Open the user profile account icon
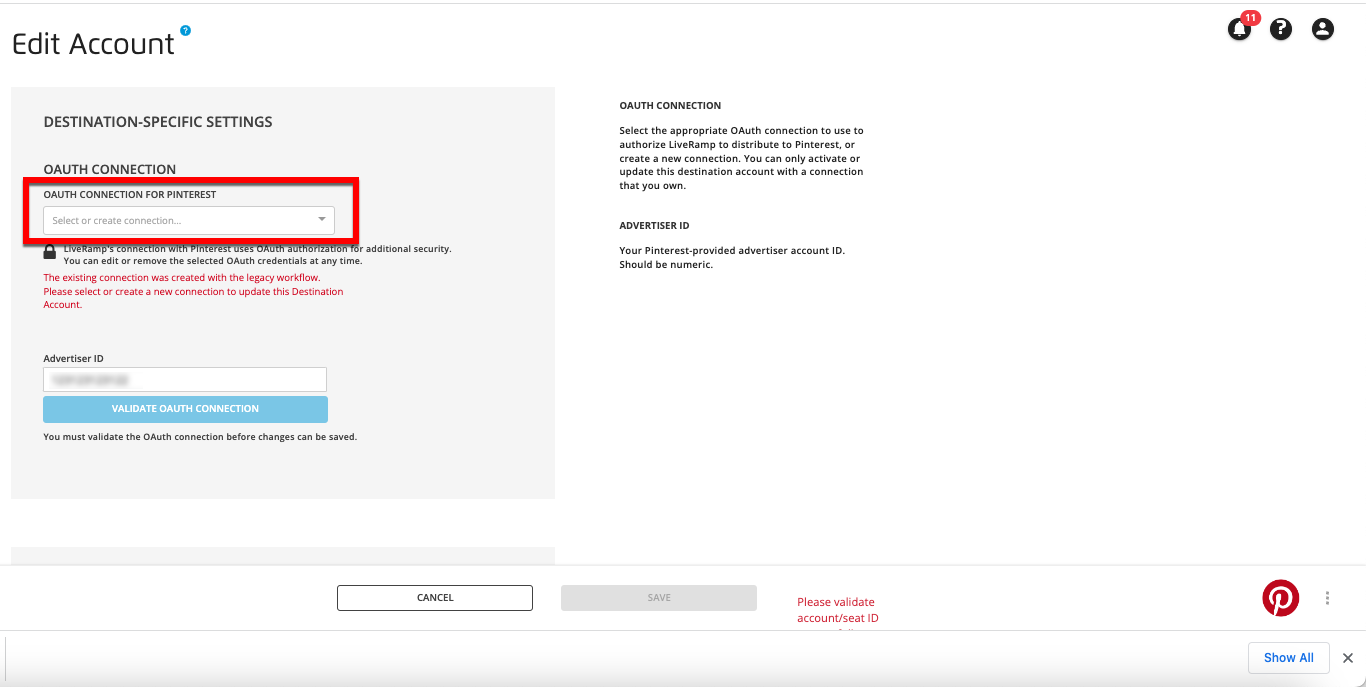1366x687 pixels. coord(1323,29)
